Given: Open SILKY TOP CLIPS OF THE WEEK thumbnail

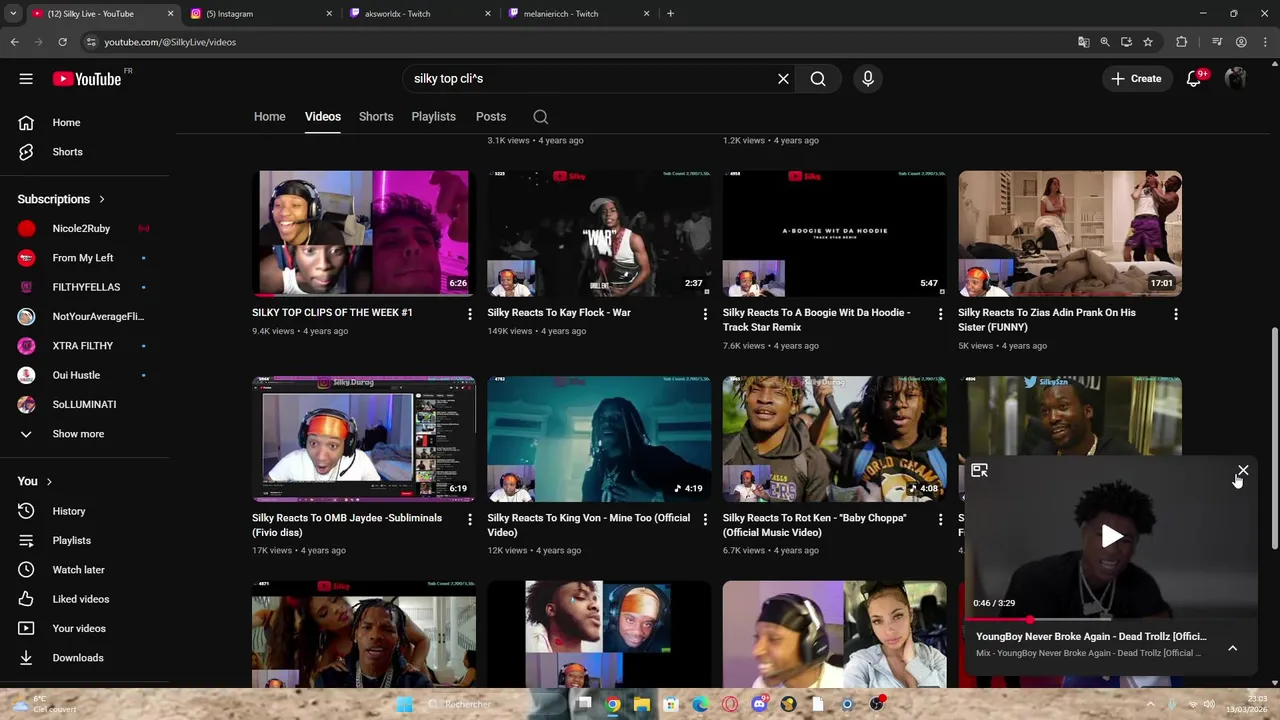Looking at the screenshot, I should coord(364,234).
